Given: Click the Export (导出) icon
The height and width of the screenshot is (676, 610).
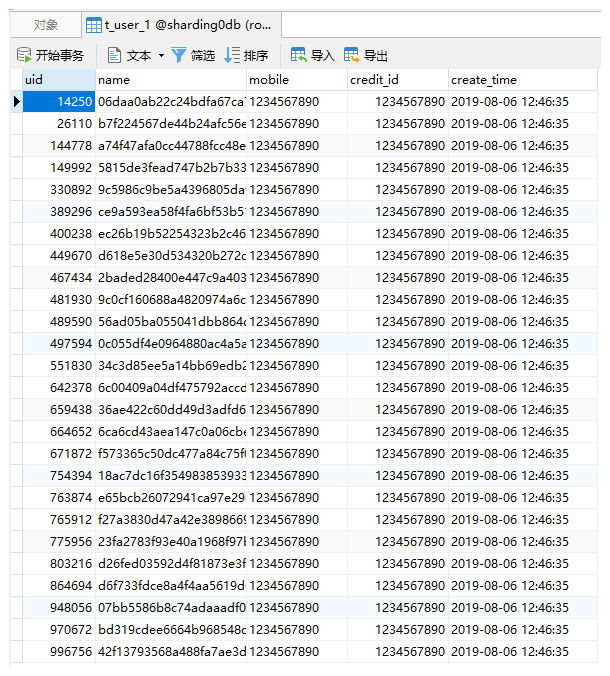Looking at the screenshot, I should 351,55.
